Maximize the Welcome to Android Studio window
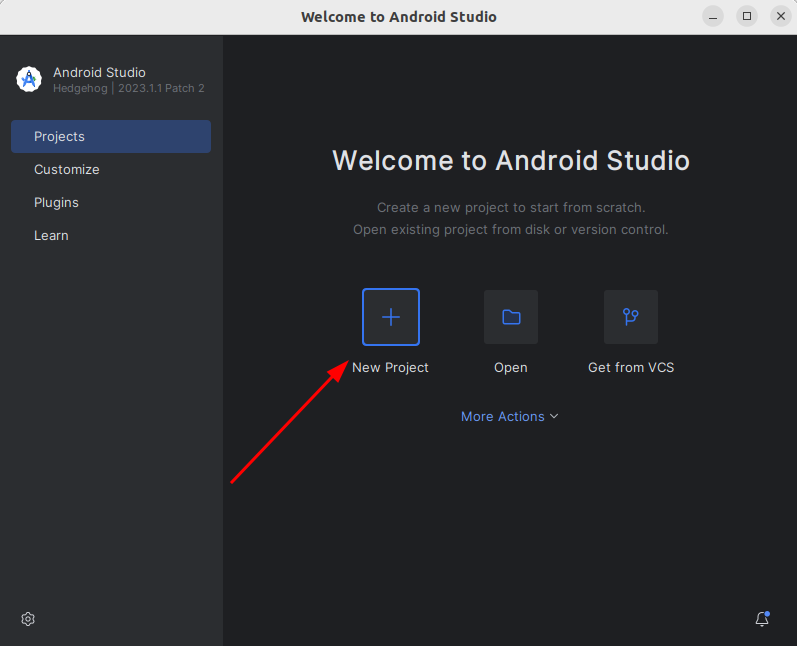The image size is (797, 646). click(747, 17)
